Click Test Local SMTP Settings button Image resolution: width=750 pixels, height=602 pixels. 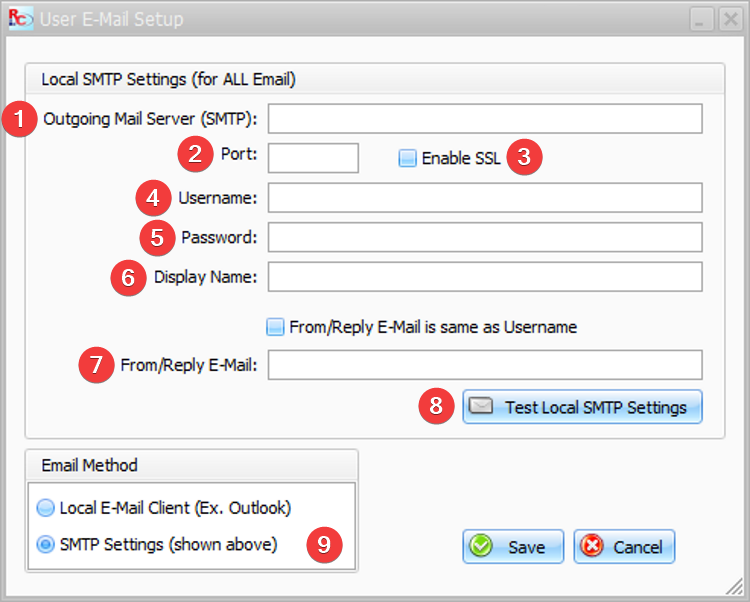582,406
